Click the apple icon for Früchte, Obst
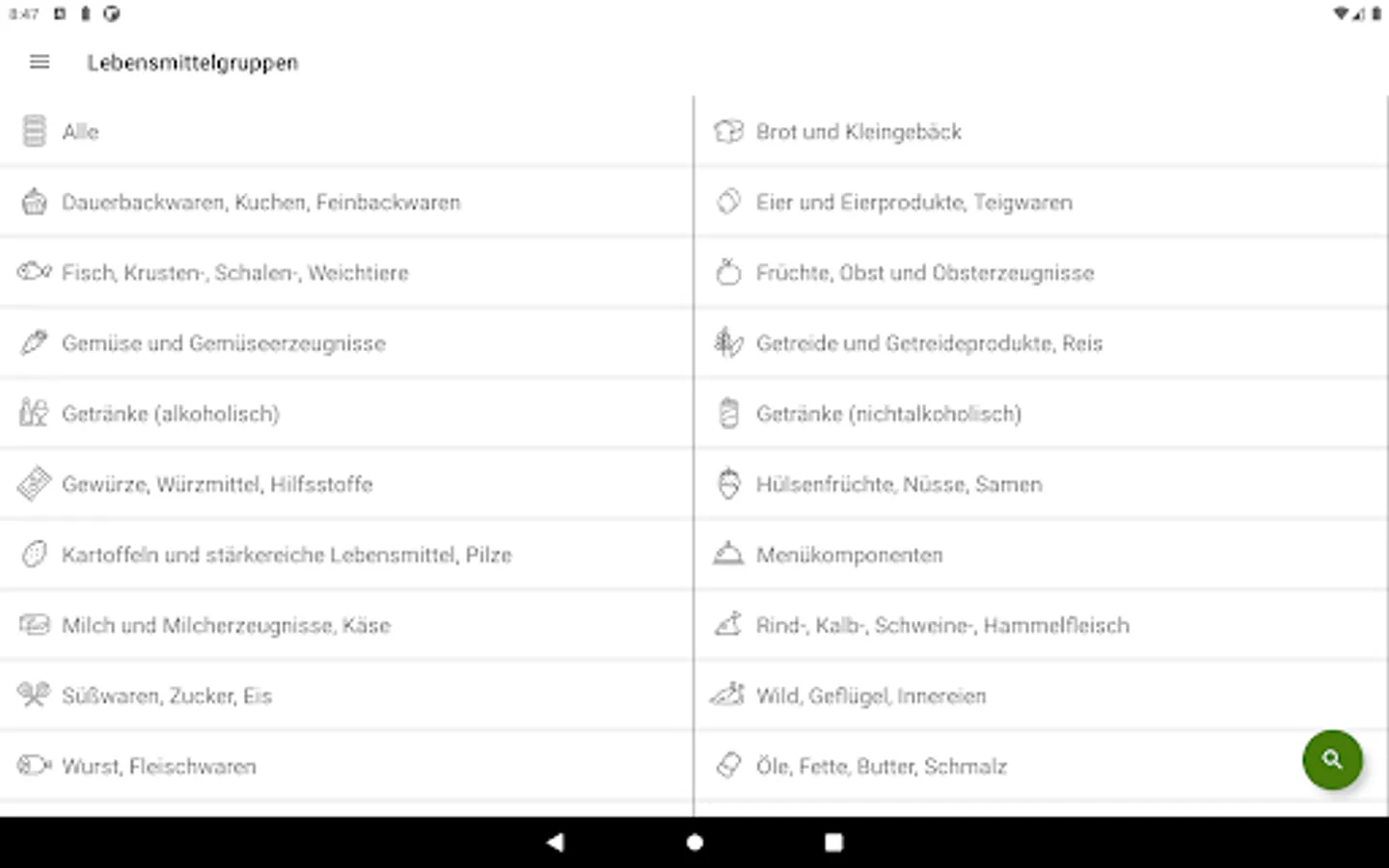 pyautogui.click(x=728, y=273)
